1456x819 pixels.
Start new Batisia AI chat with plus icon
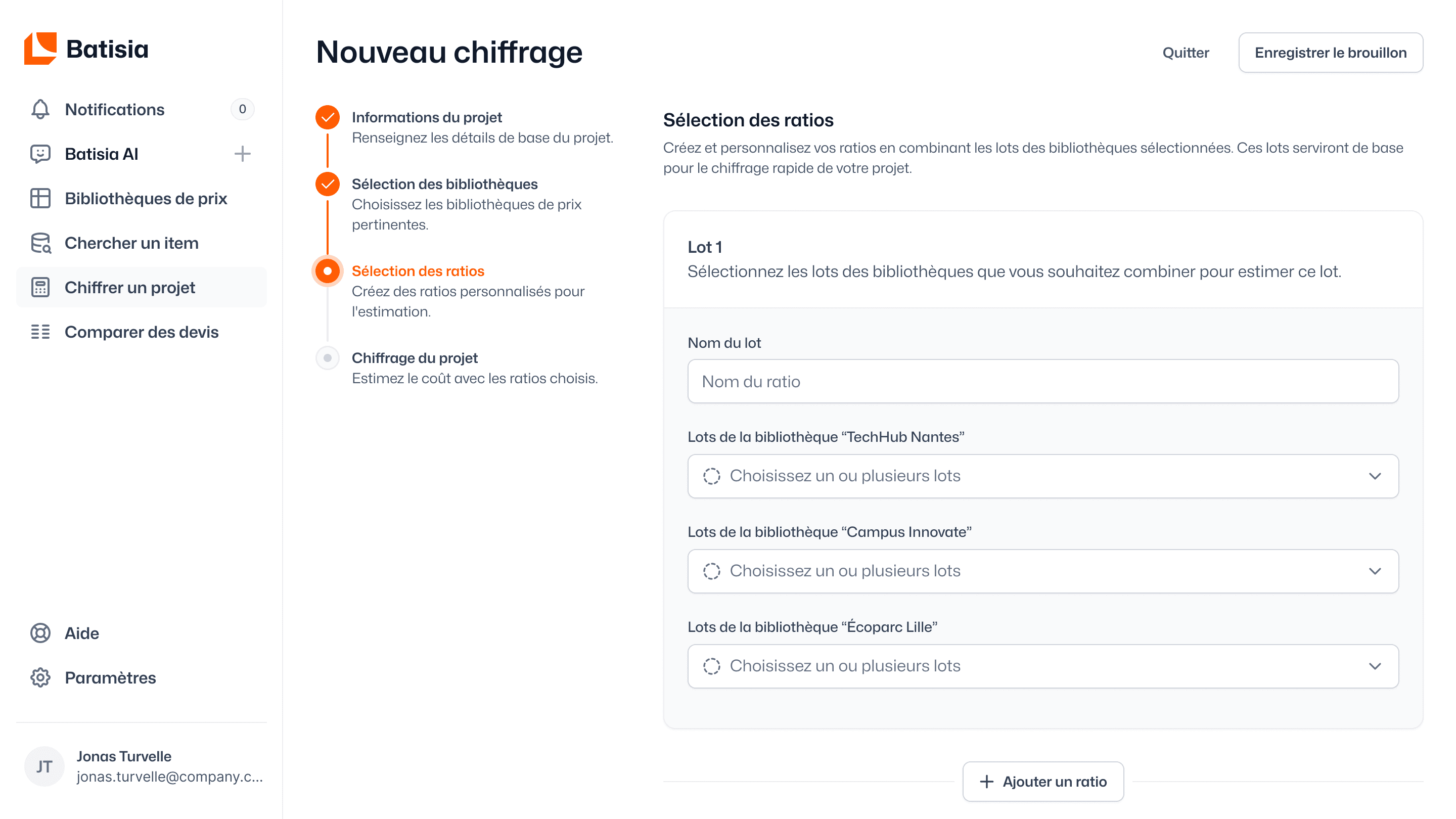[243, 154]
